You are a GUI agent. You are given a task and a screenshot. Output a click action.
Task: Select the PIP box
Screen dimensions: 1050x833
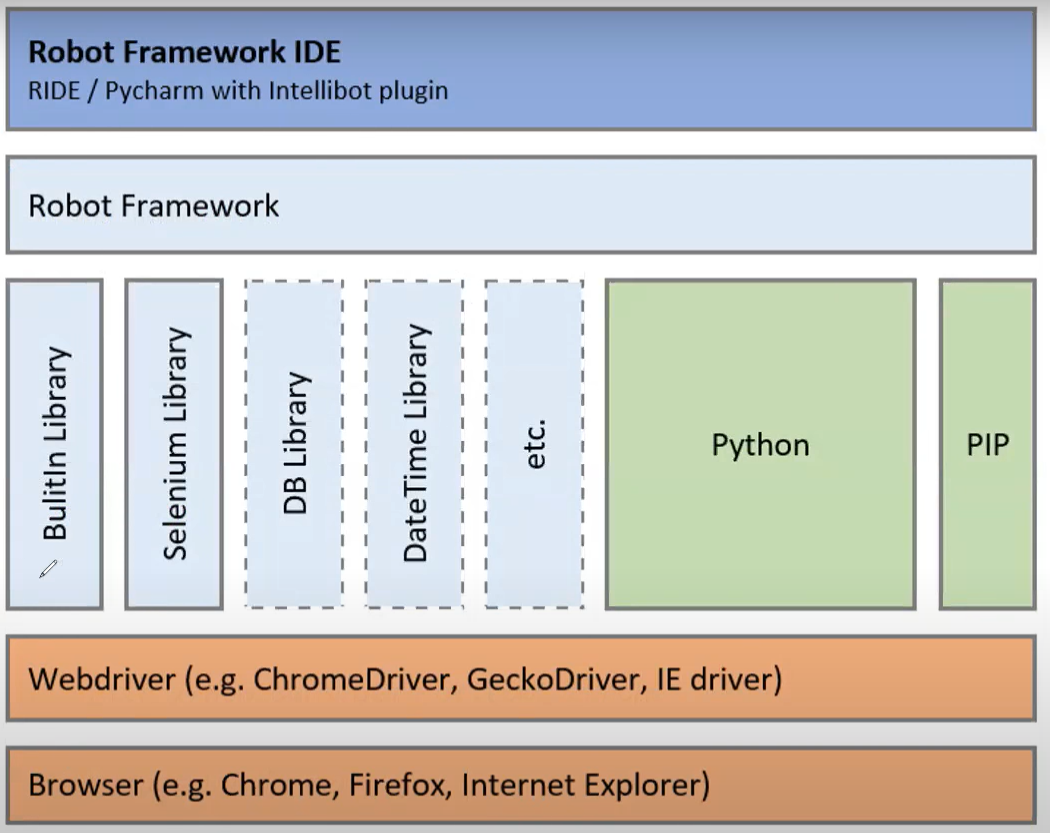(988, 444)
